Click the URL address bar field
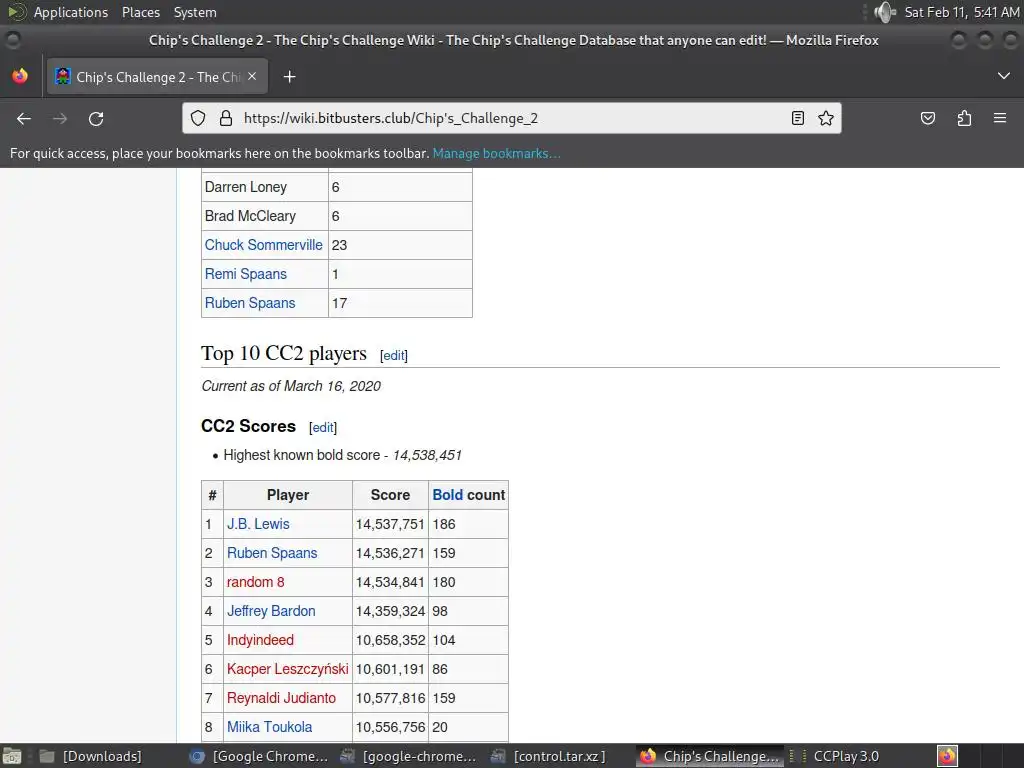Viewport: 1024px width, 768px height. [x=511, y=118]
